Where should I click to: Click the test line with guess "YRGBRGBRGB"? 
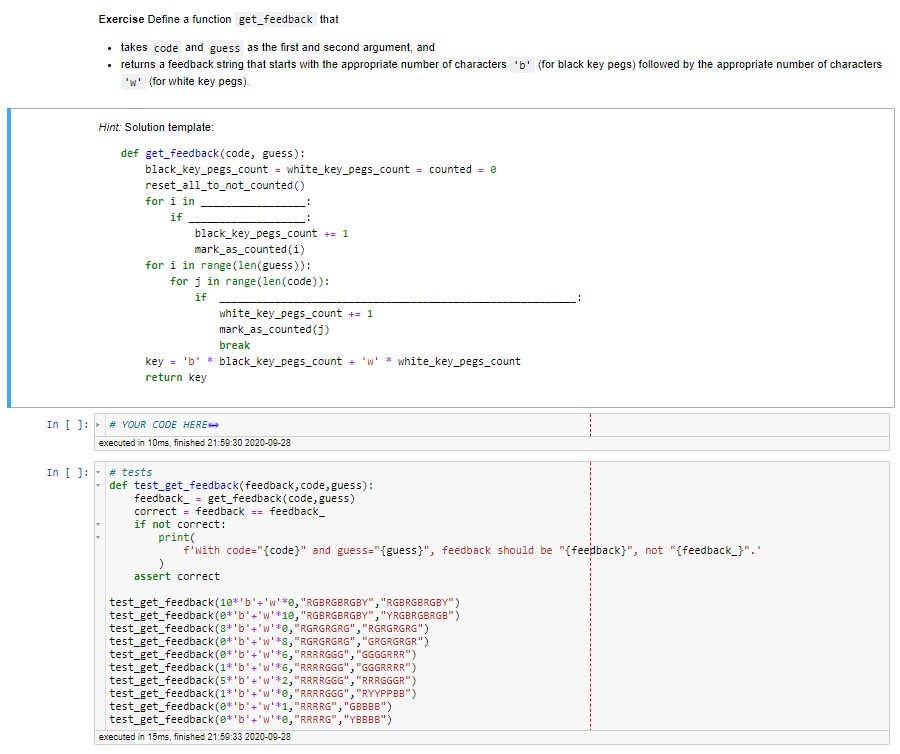point(285,616)
